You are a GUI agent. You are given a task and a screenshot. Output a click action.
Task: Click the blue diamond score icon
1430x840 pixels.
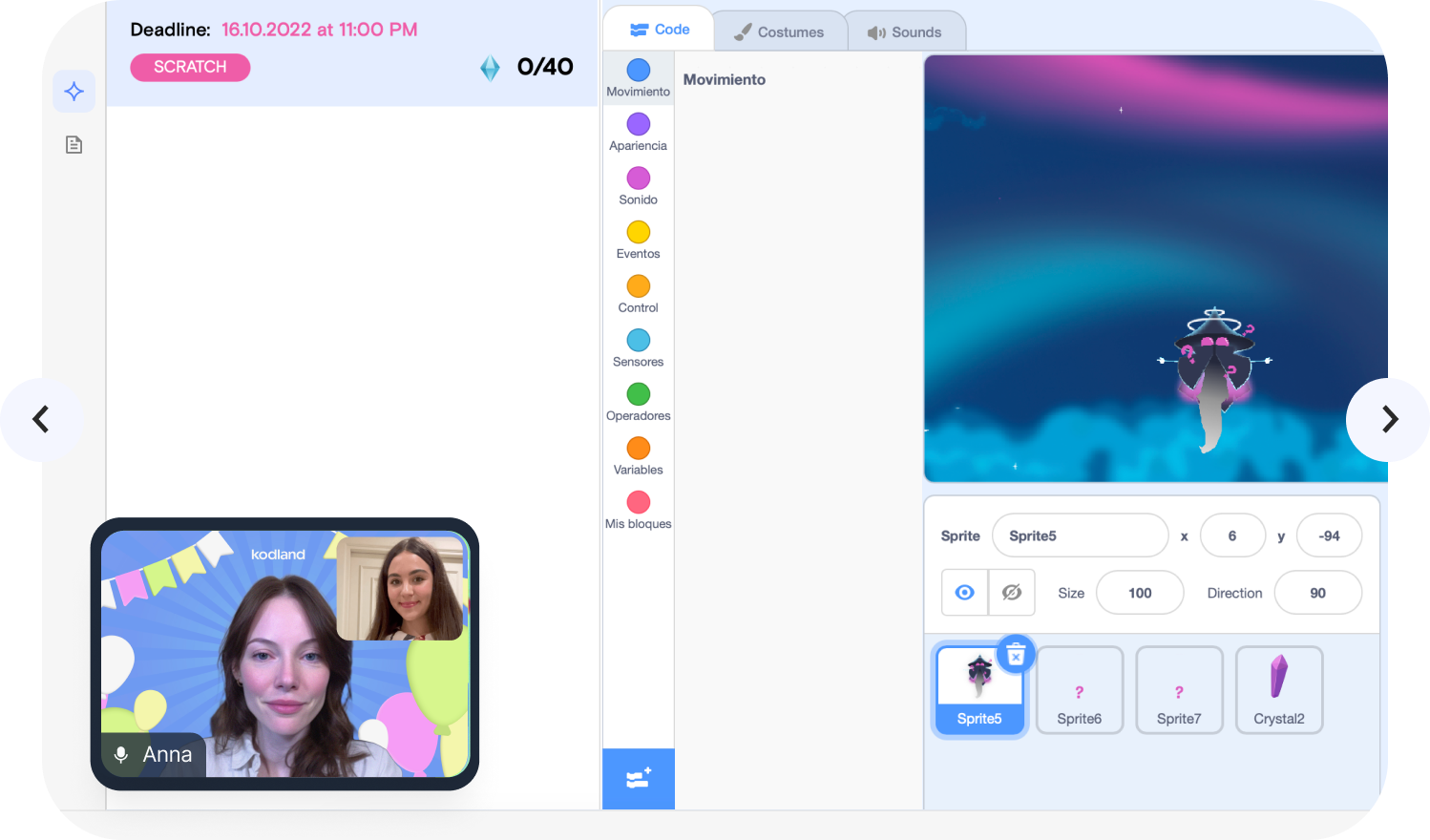tap(490, 68)
